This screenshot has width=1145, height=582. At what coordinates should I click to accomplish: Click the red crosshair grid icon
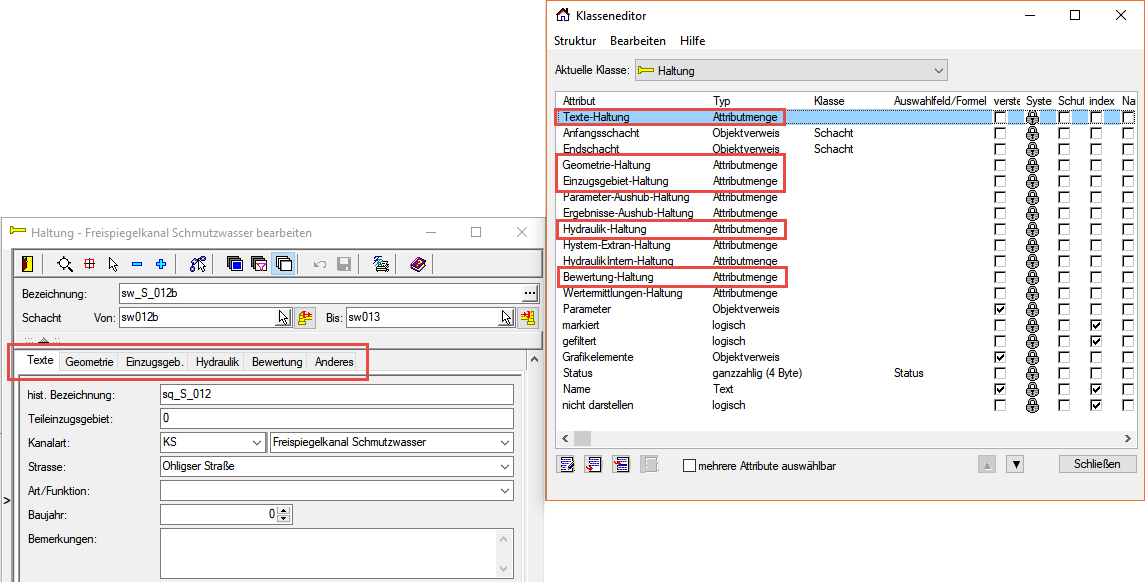[x=89, y=264]
